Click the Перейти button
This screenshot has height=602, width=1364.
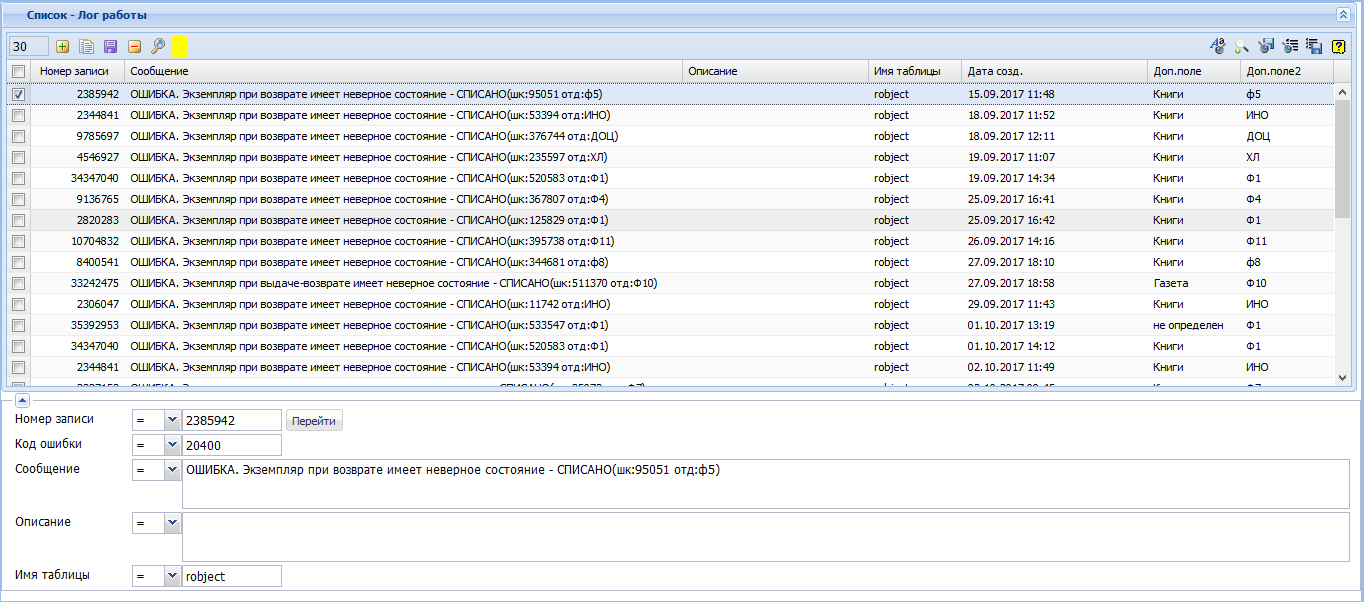[314, 421]
